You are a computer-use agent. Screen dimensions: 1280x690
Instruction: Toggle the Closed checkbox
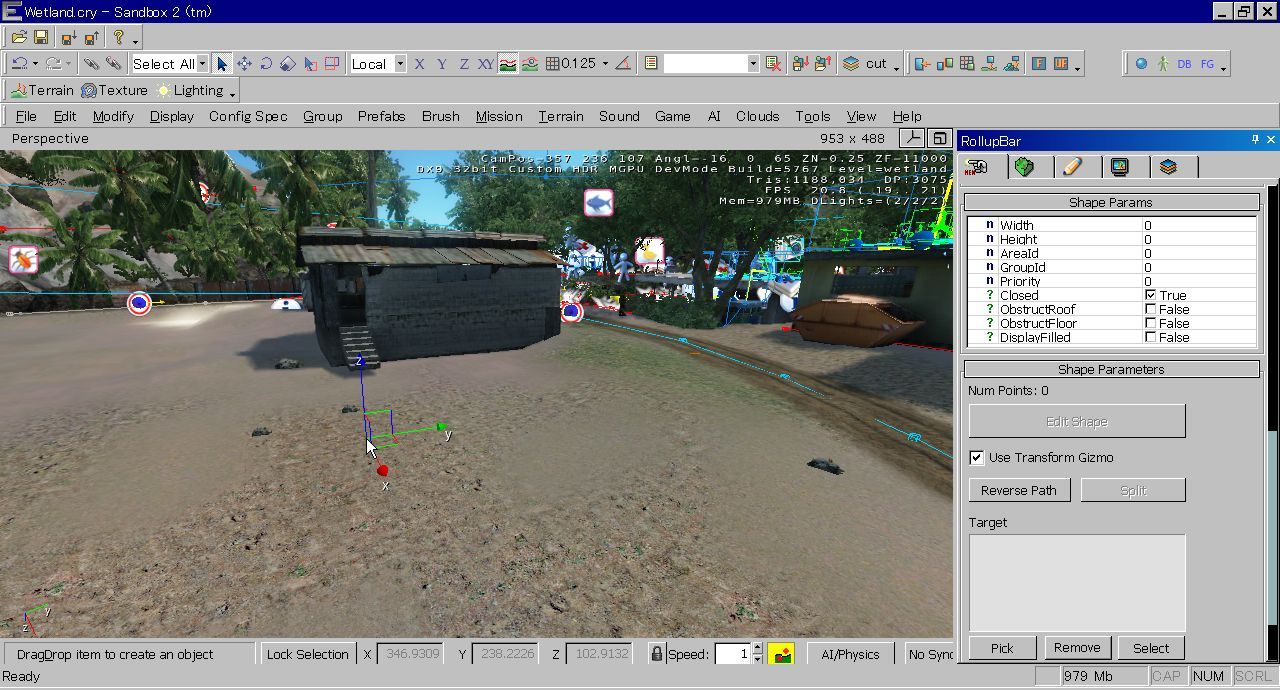[x=1151, y=295]
